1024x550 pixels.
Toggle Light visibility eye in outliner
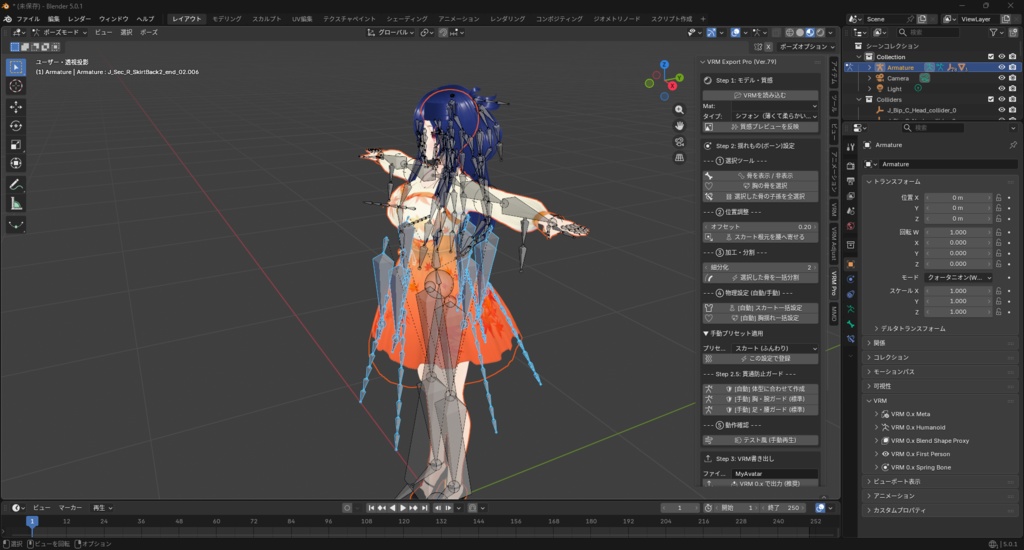[x=1001, y=88]
